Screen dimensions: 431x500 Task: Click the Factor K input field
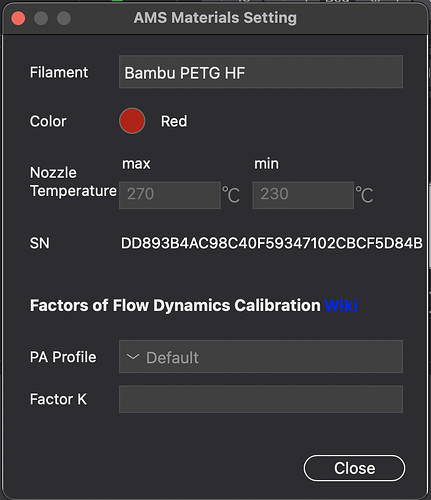click(261, 399)
